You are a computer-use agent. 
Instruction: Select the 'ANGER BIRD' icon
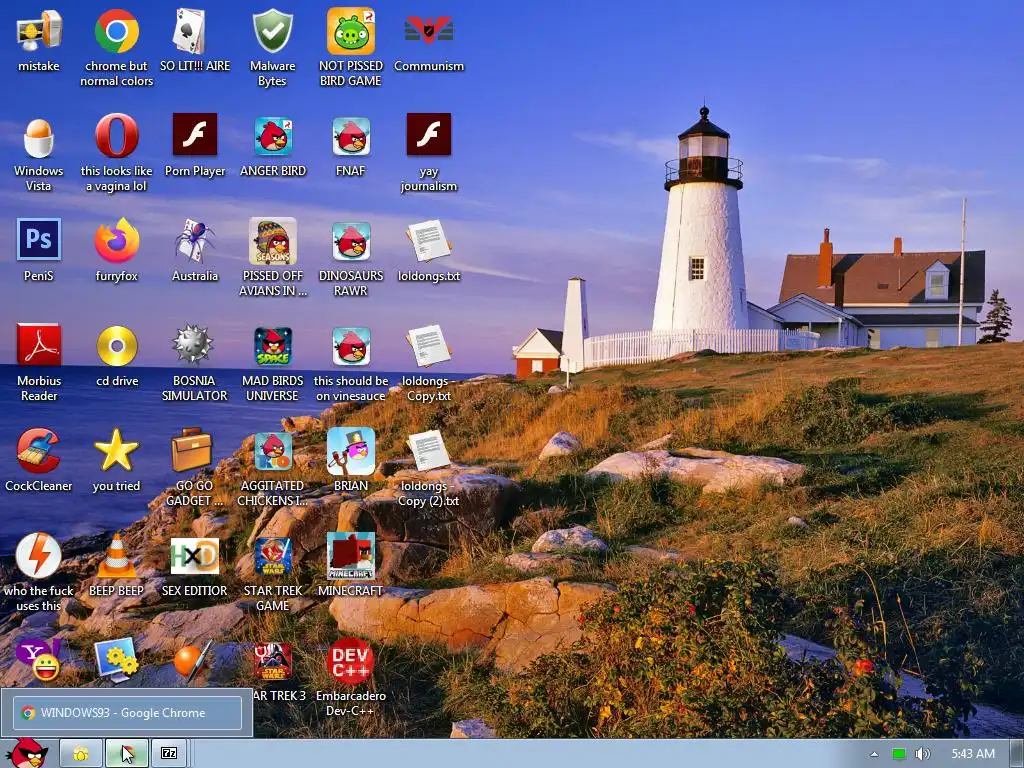272,136
